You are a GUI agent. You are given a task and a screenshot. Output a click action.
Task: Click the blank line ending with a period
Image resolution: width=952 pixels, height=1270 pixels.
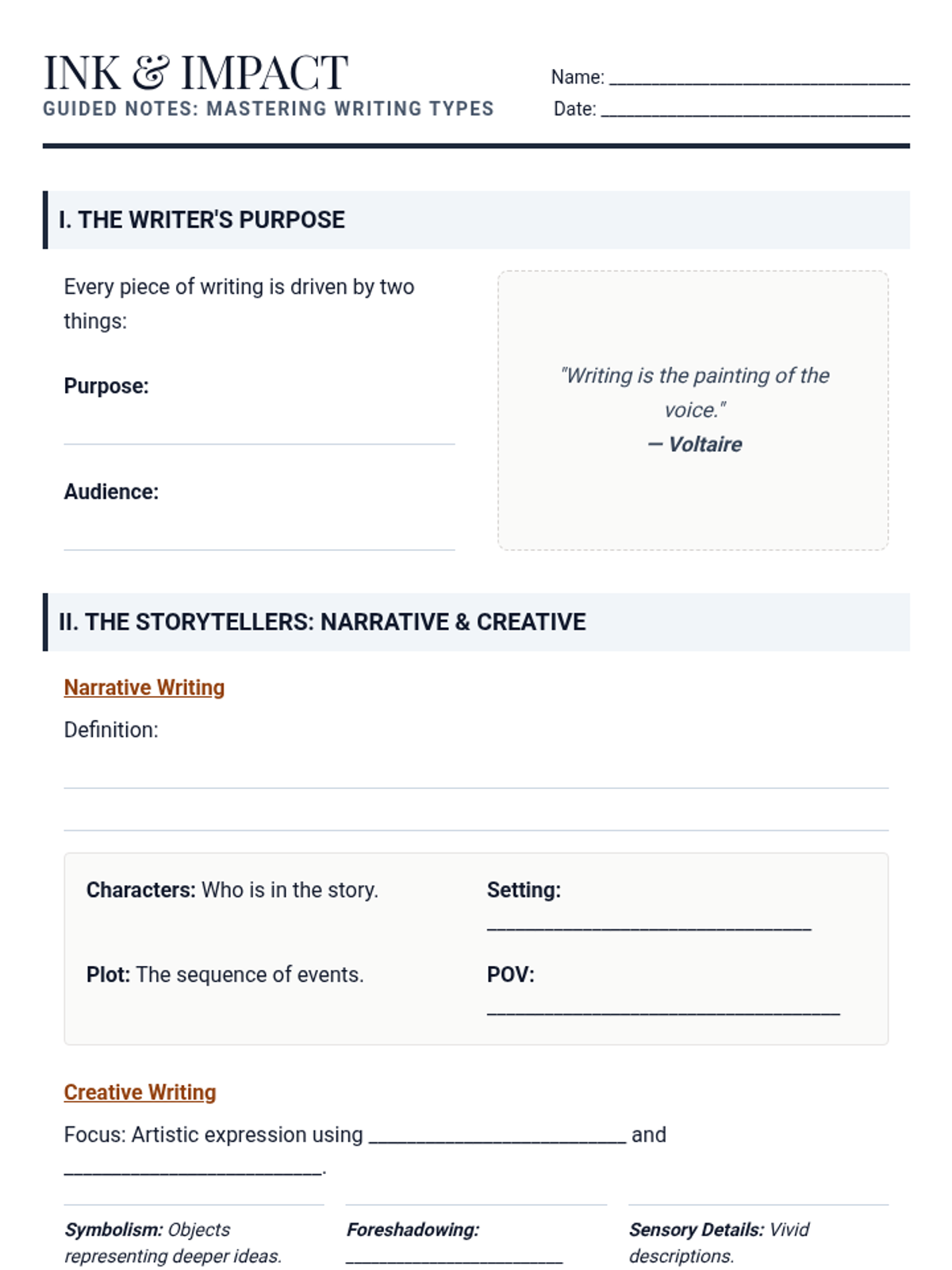pos(193,1168)
